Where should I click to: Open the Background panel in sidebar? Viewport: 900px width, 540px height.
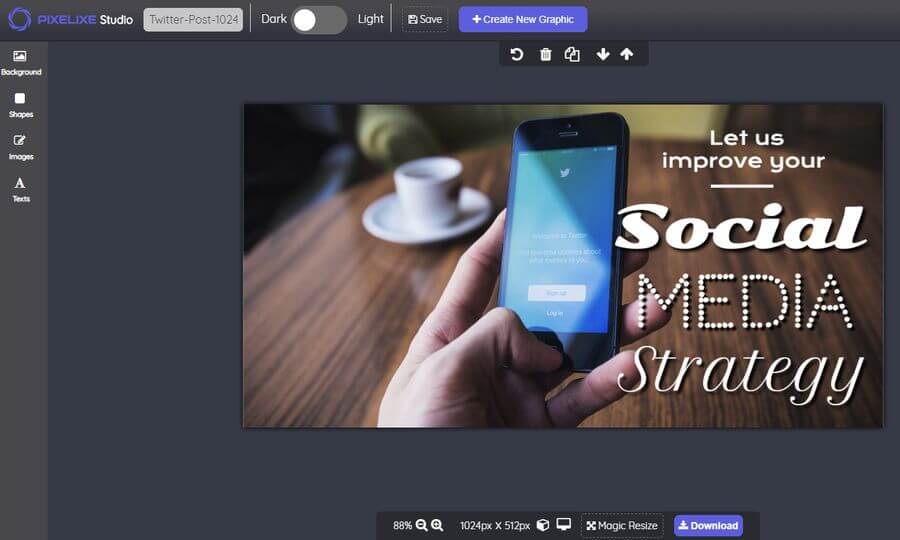21,63
